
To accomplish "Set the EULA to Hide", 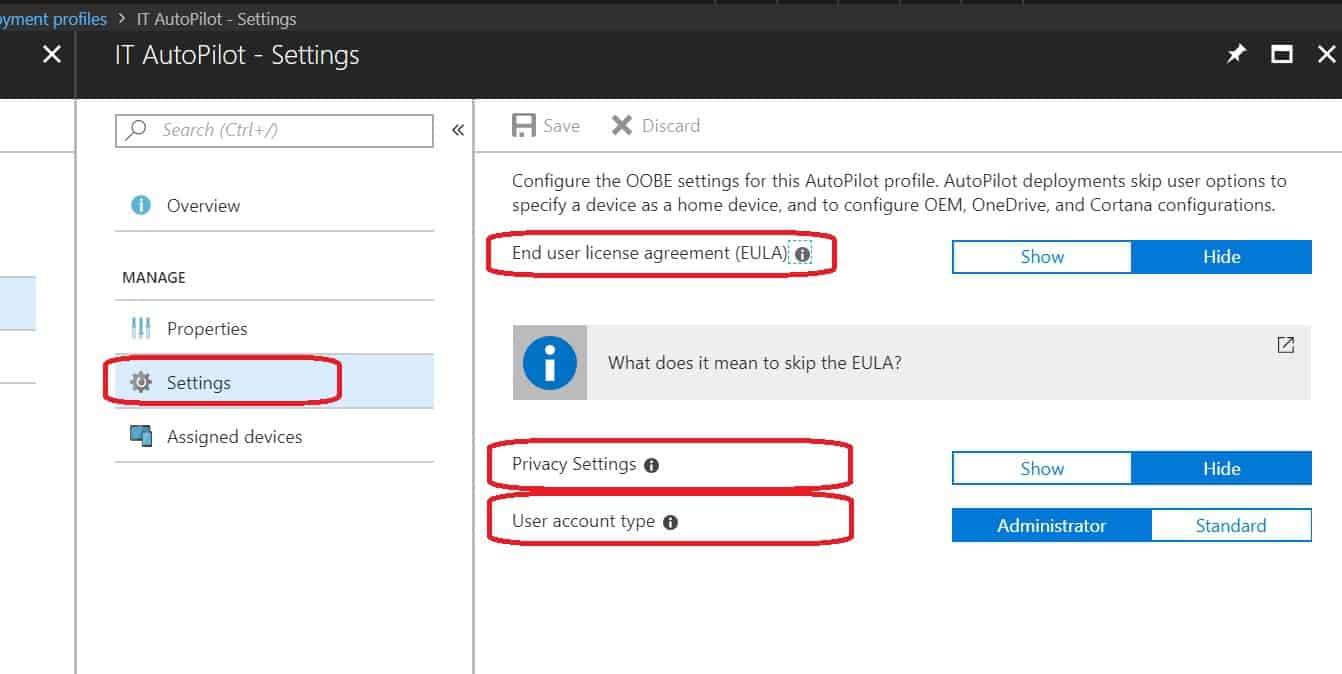I will click(1221, 257).
